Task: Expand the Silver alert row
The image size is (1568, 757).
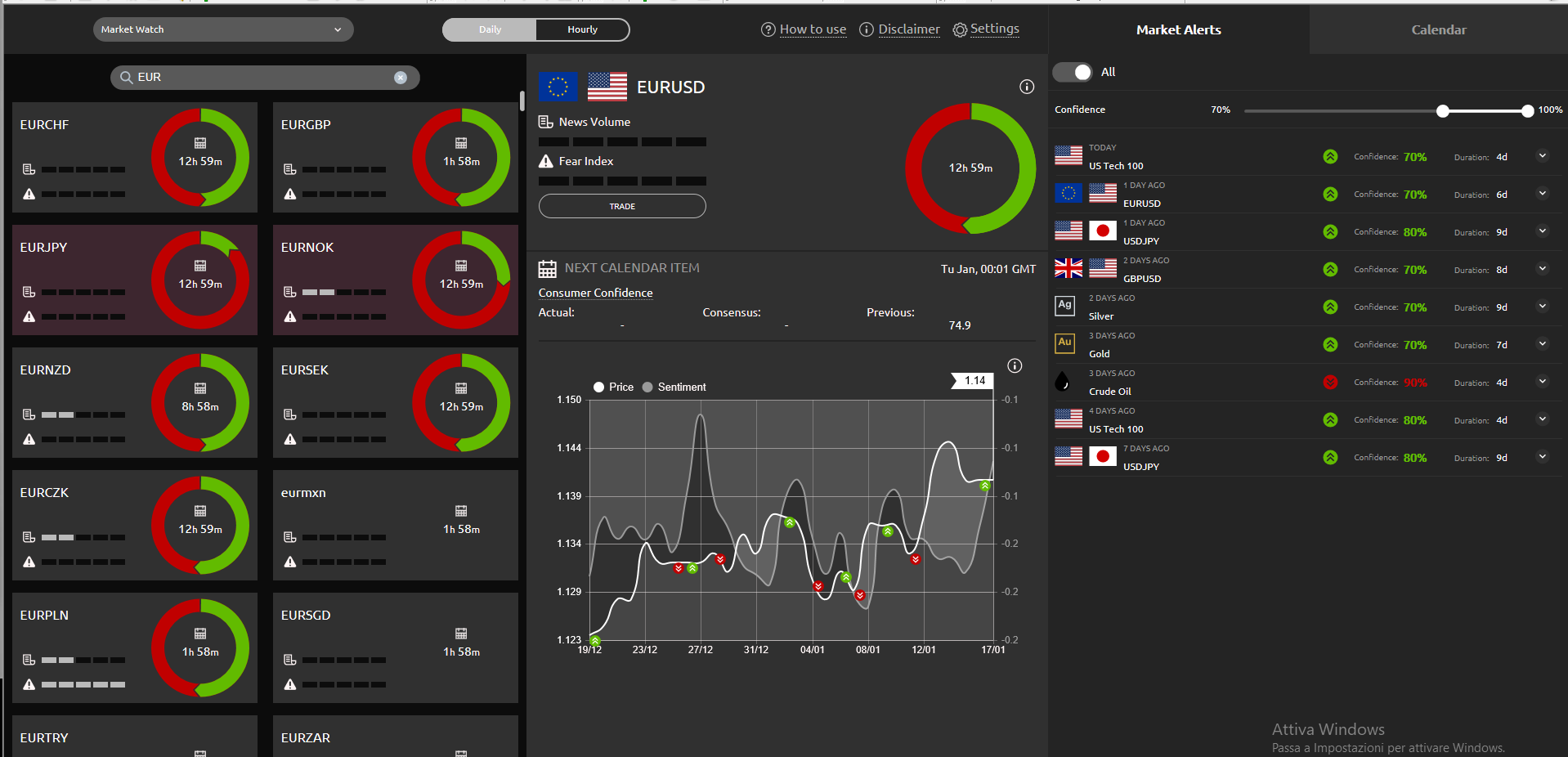Action: [1542, 307]
